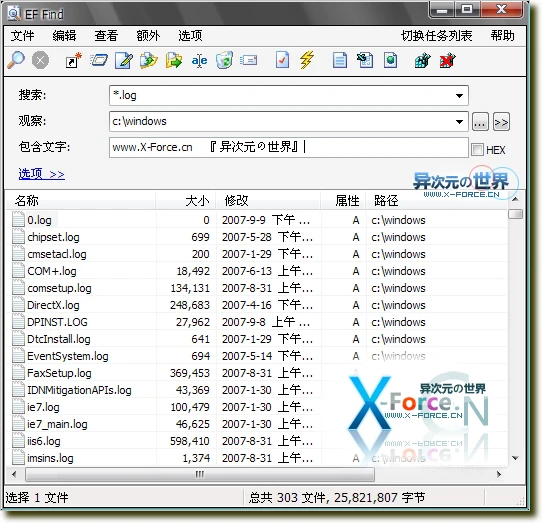
Task: Expand the look-in path dropdown arrow
Action: 459,122
